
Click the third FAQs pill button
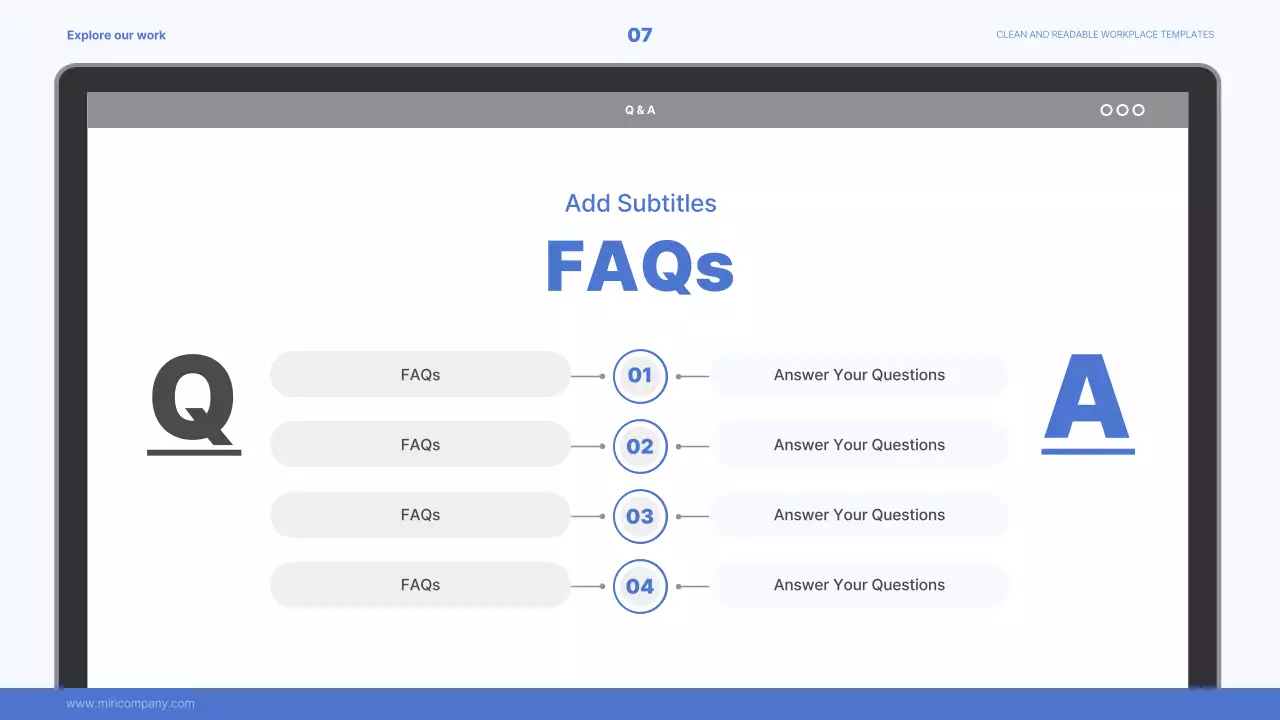420,515
